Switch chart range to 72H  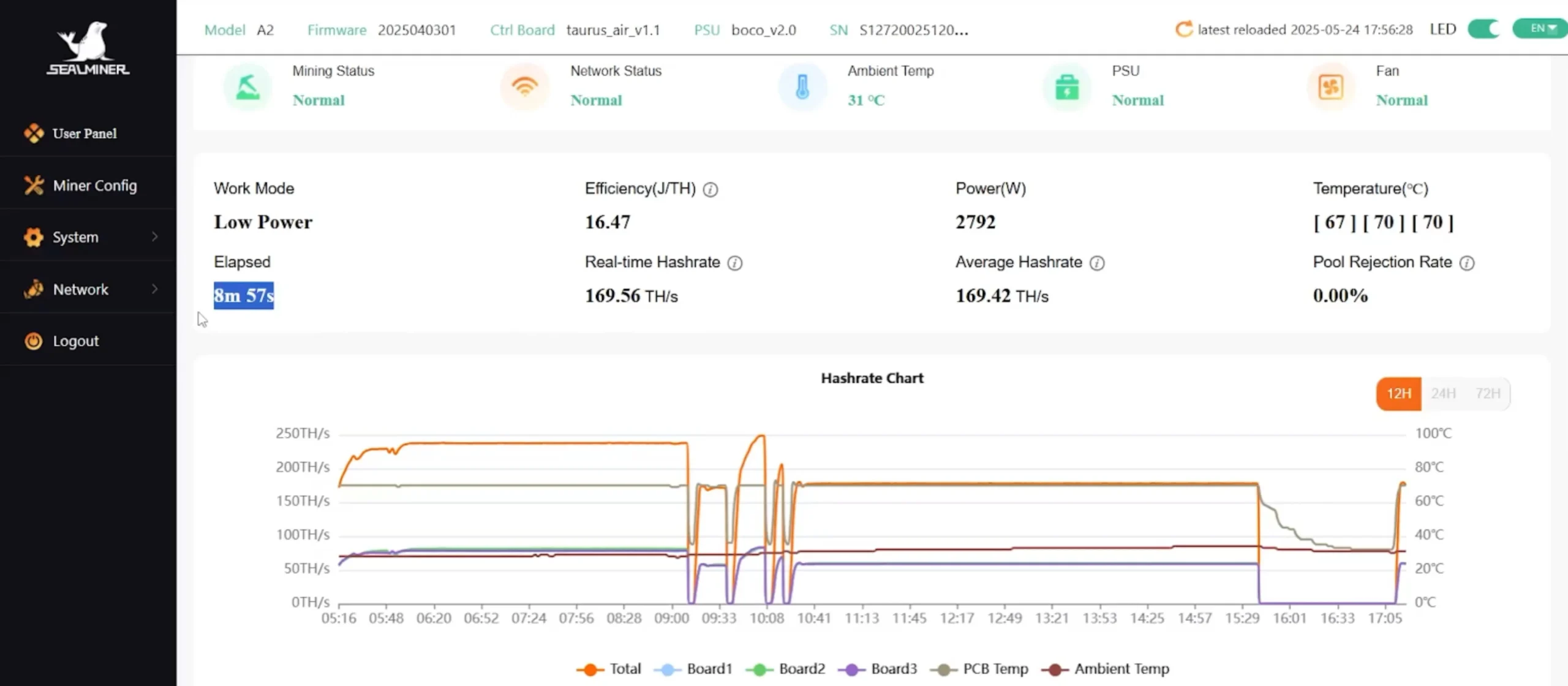[x=1488, y=394]
